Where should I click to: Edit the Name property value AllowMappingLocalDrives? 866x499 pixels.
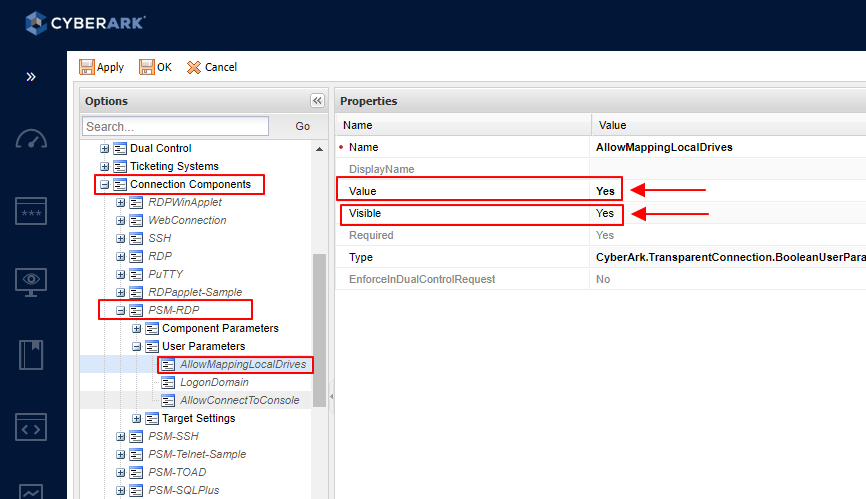click(x=664, y=147)
